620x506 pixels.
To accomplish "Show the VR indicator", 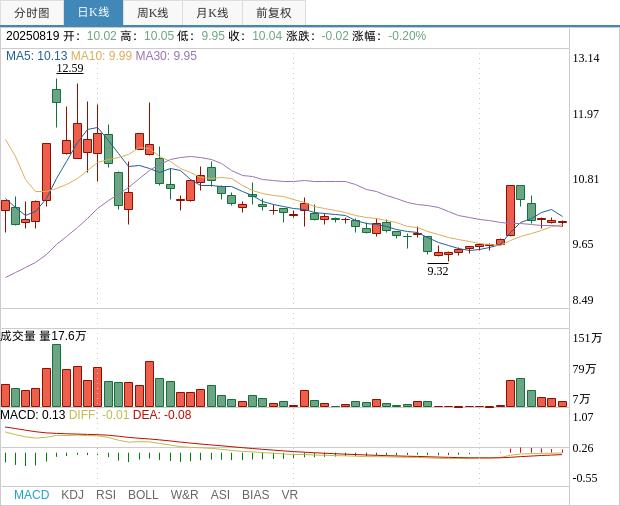I will pos(289,495).
